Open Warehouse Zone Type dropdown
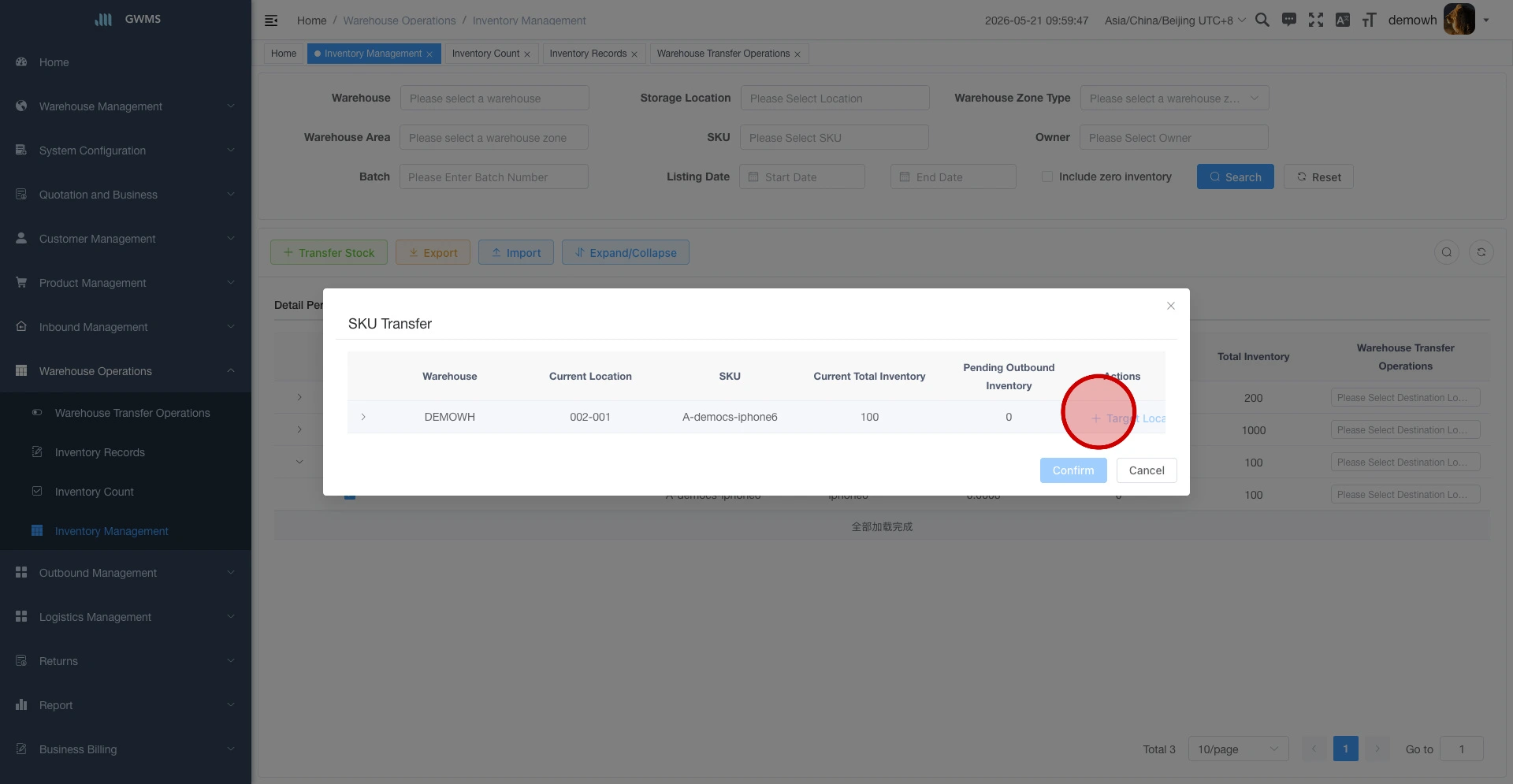1513x784 pixels. pos(1174,98)
